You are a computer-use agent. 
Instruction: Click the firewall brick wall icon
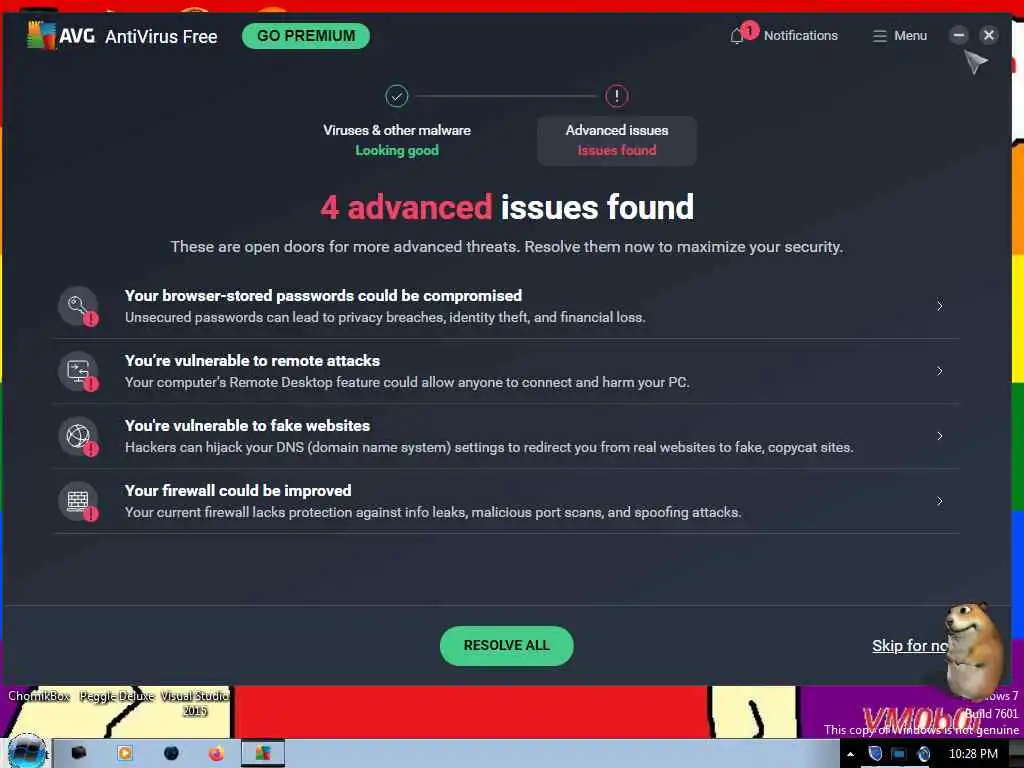(x=78, y=501)
